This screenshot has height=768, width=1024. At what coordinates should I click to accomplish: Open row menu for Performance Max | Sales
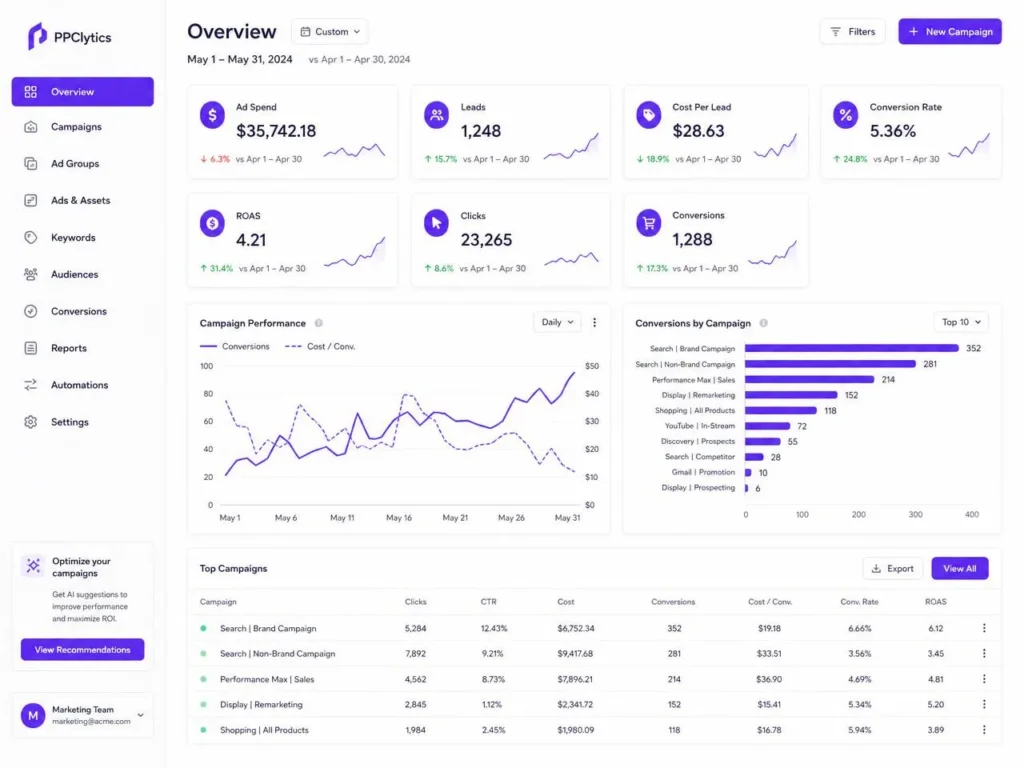click(984, 679)
